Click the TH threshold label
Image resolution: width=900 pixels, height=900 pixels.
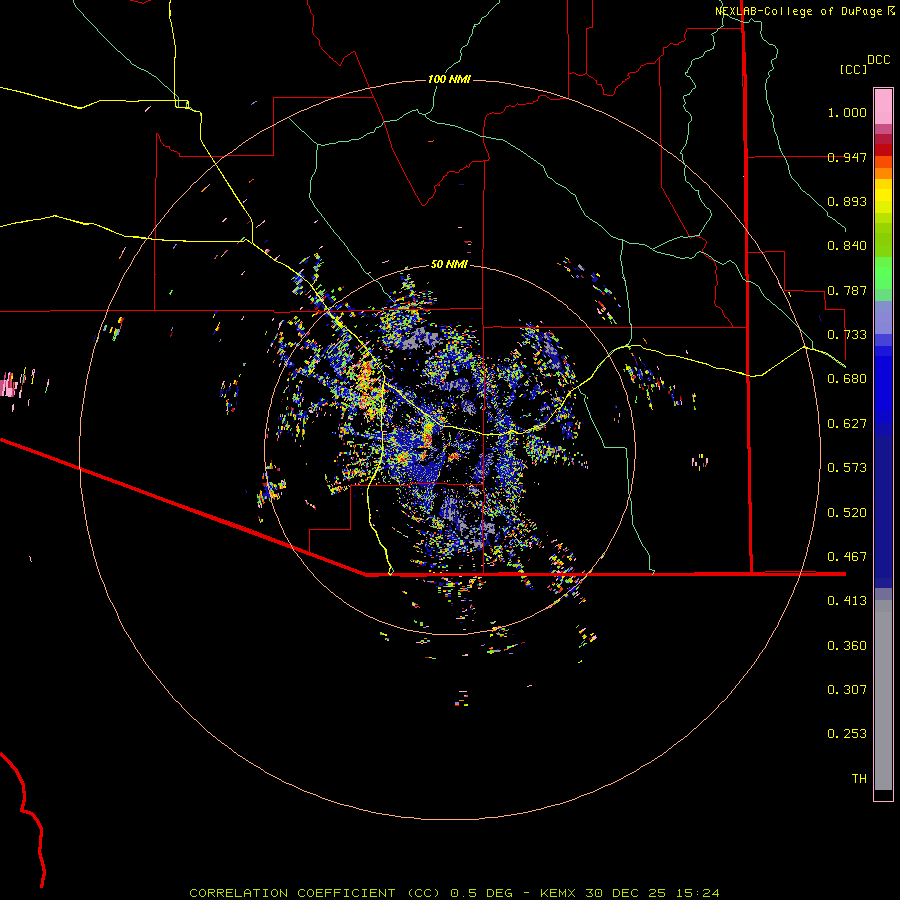point(859,779)
